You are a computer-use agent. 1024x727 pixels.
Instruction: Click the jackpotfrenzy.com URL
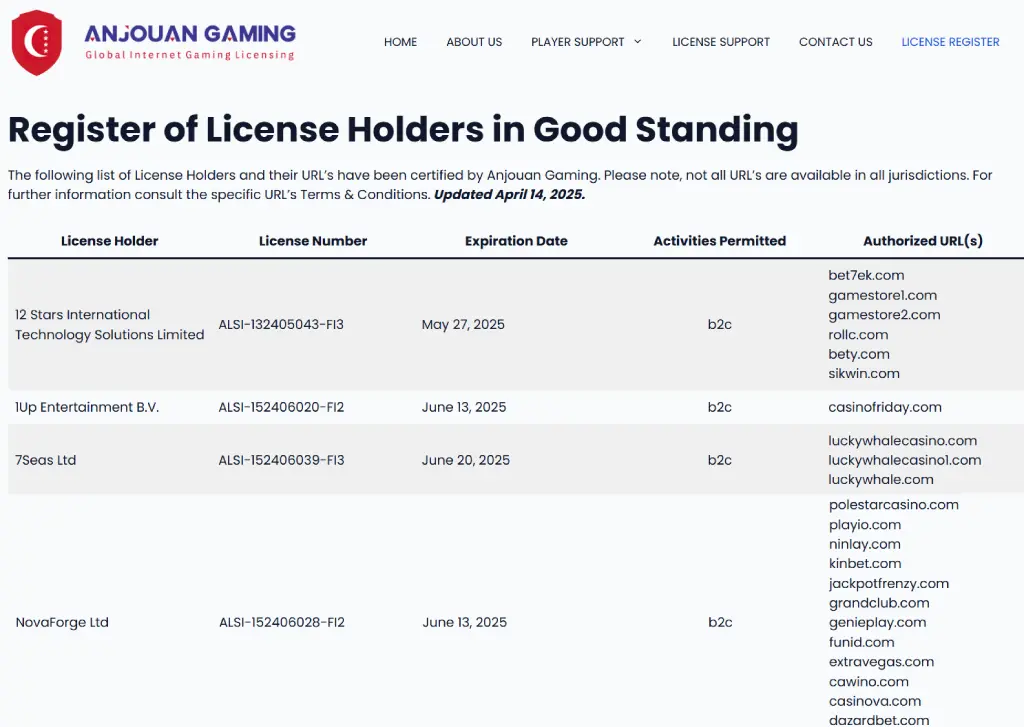point(889,583)
